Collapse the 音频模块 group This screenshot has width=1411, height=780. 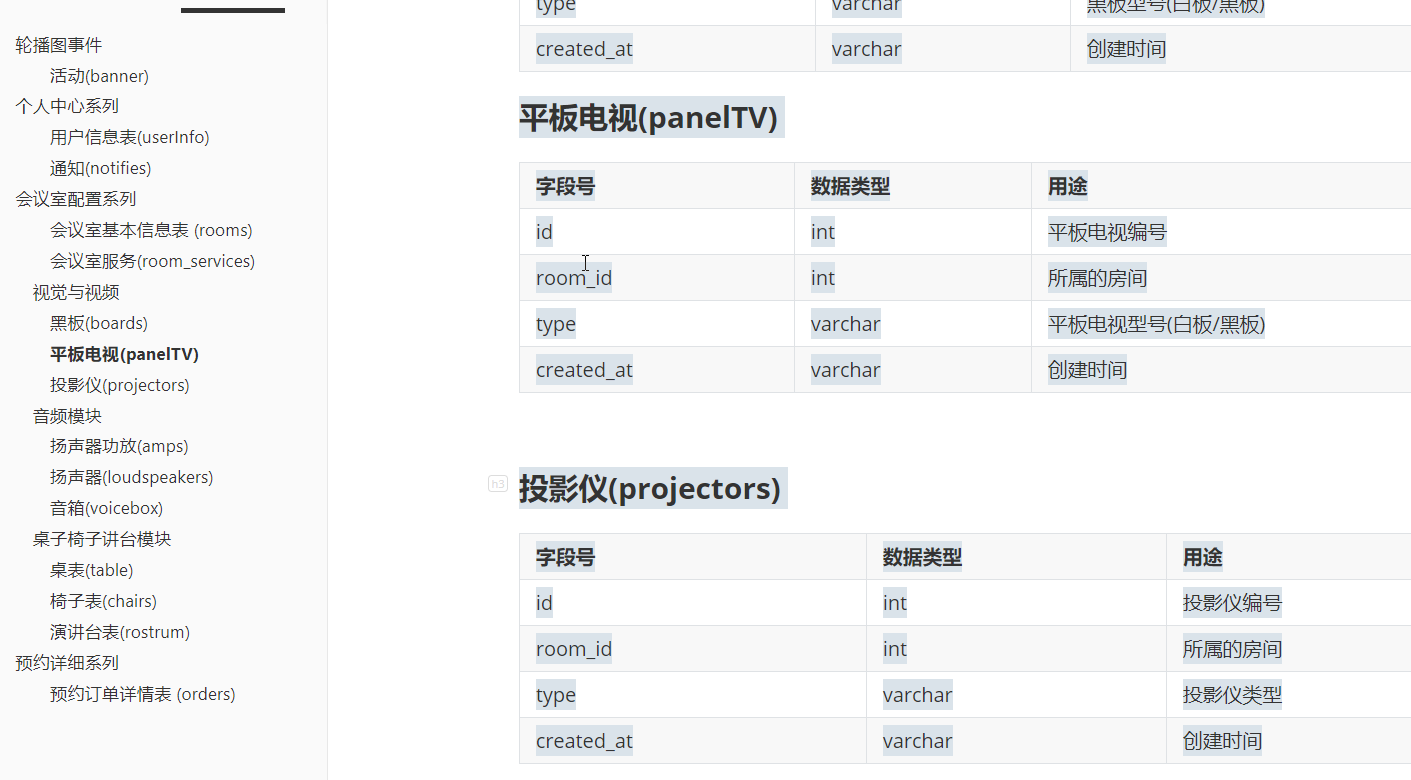tap(67, 415)
